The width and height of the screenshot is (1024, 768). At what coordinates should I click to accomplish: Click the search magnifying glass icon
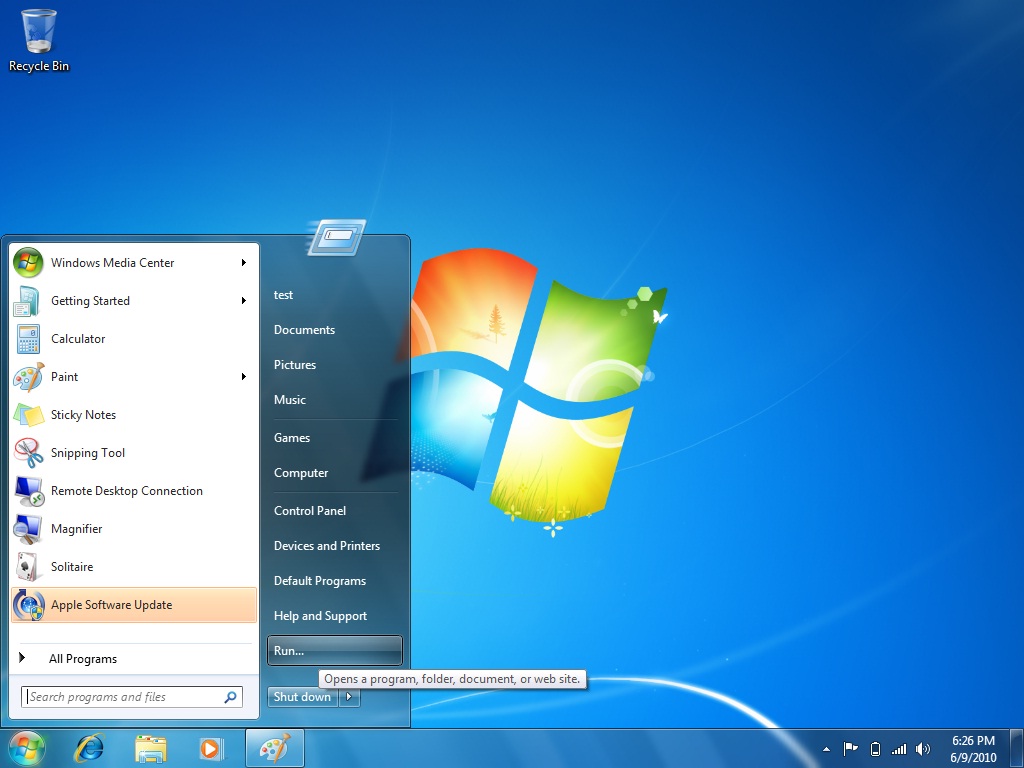pos(230,697)
